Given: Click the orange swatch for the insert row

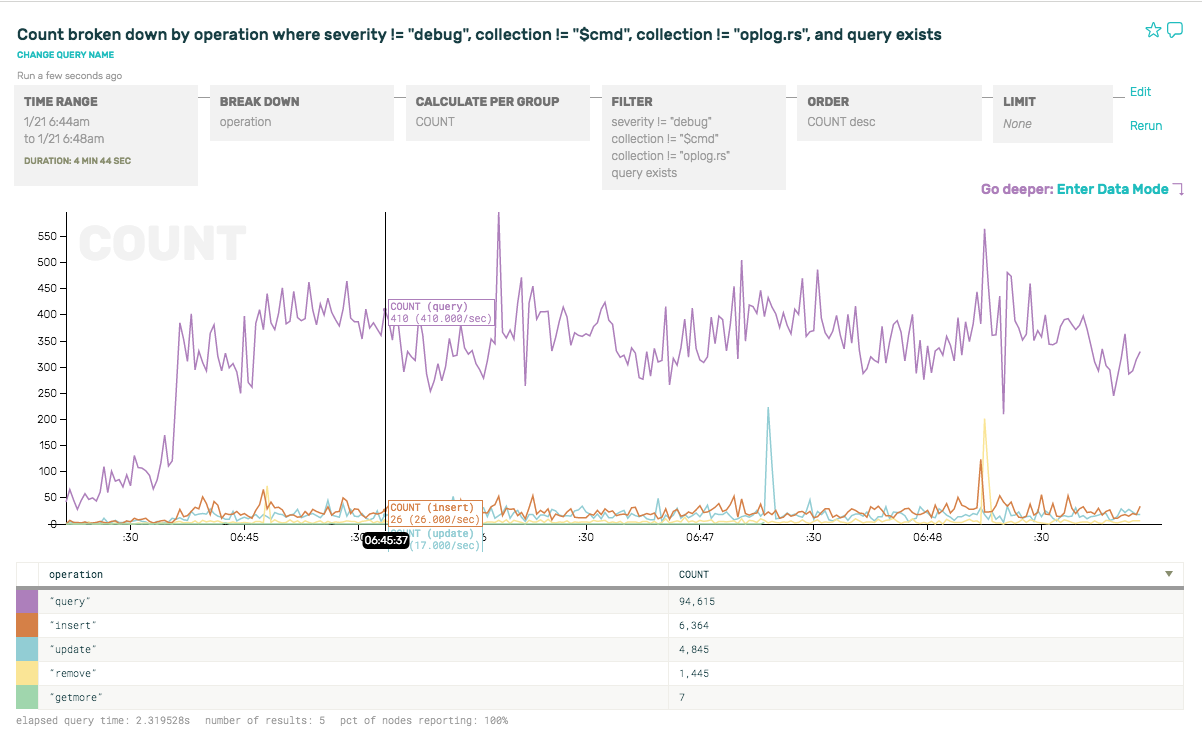Looking at the screenshot, I should tap(27, 626).
